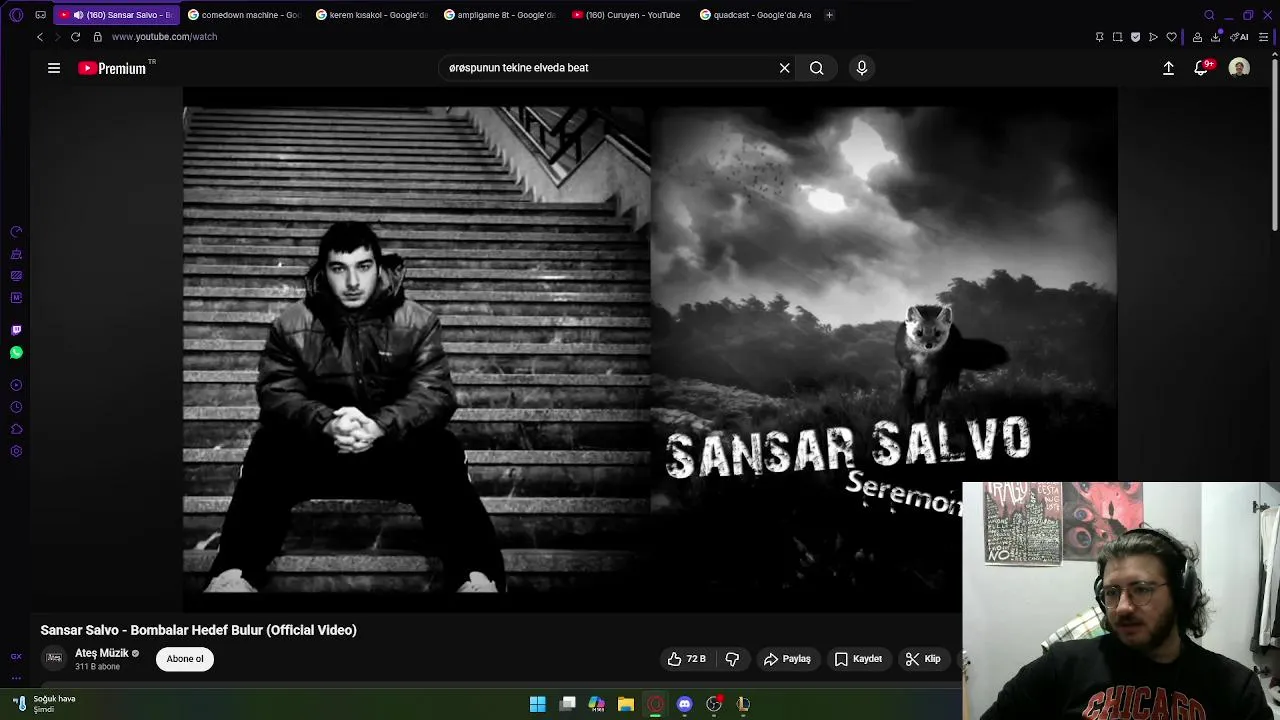This screenshot has height=720, width=1280.
Task: Open YouTube notifications bell
Action: pos(1203,68)
